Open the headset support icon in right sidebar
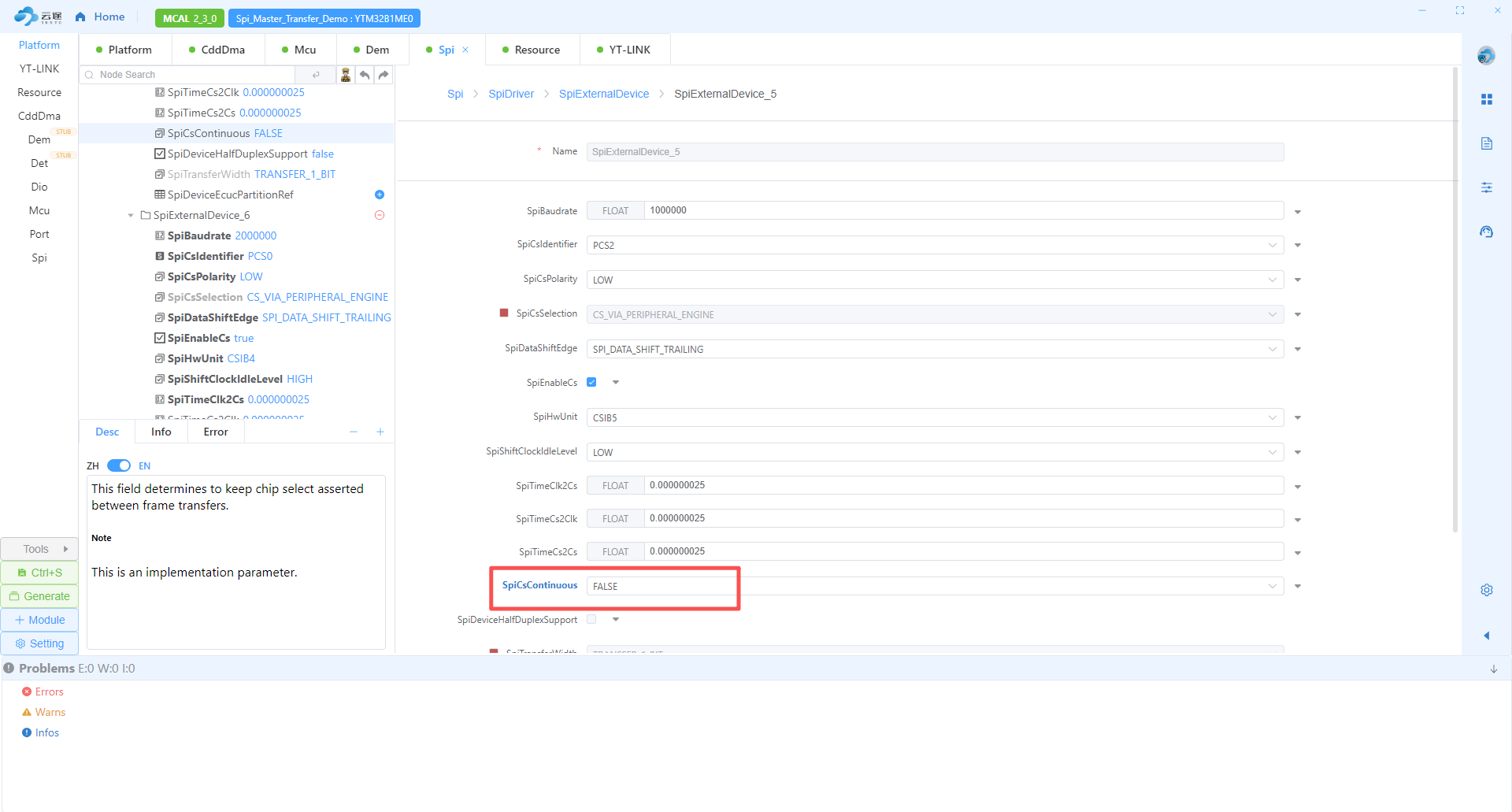 tap(1486, 232)
